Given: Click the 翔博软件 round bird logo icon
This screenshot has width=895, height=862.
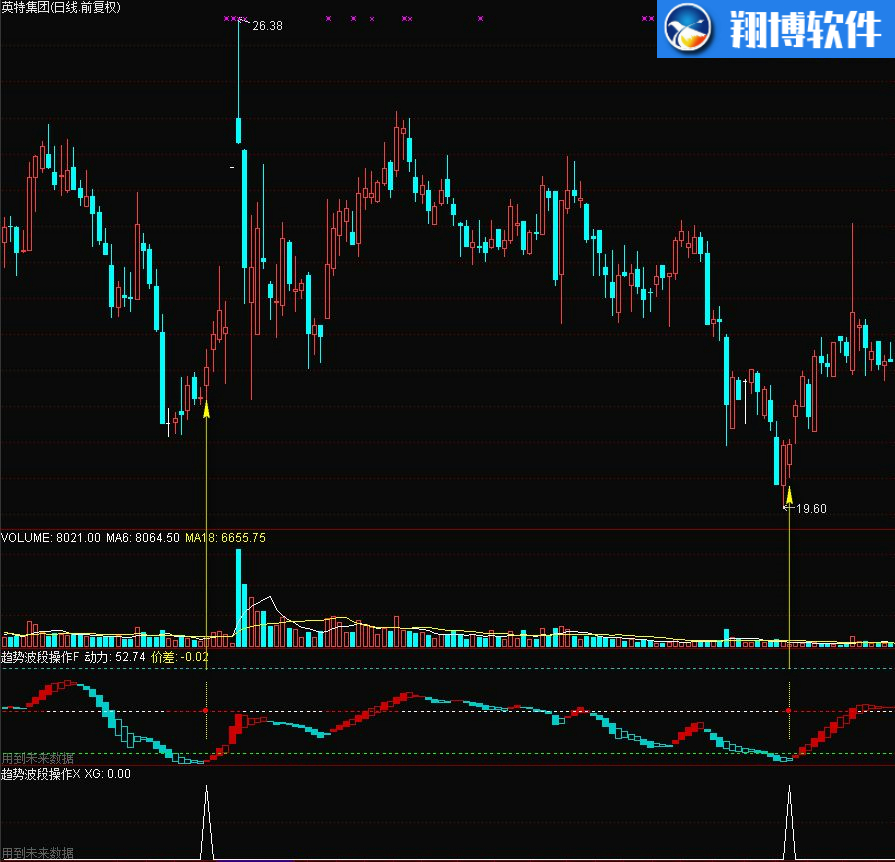Looking at the screenshot, I should pos(687,27).
